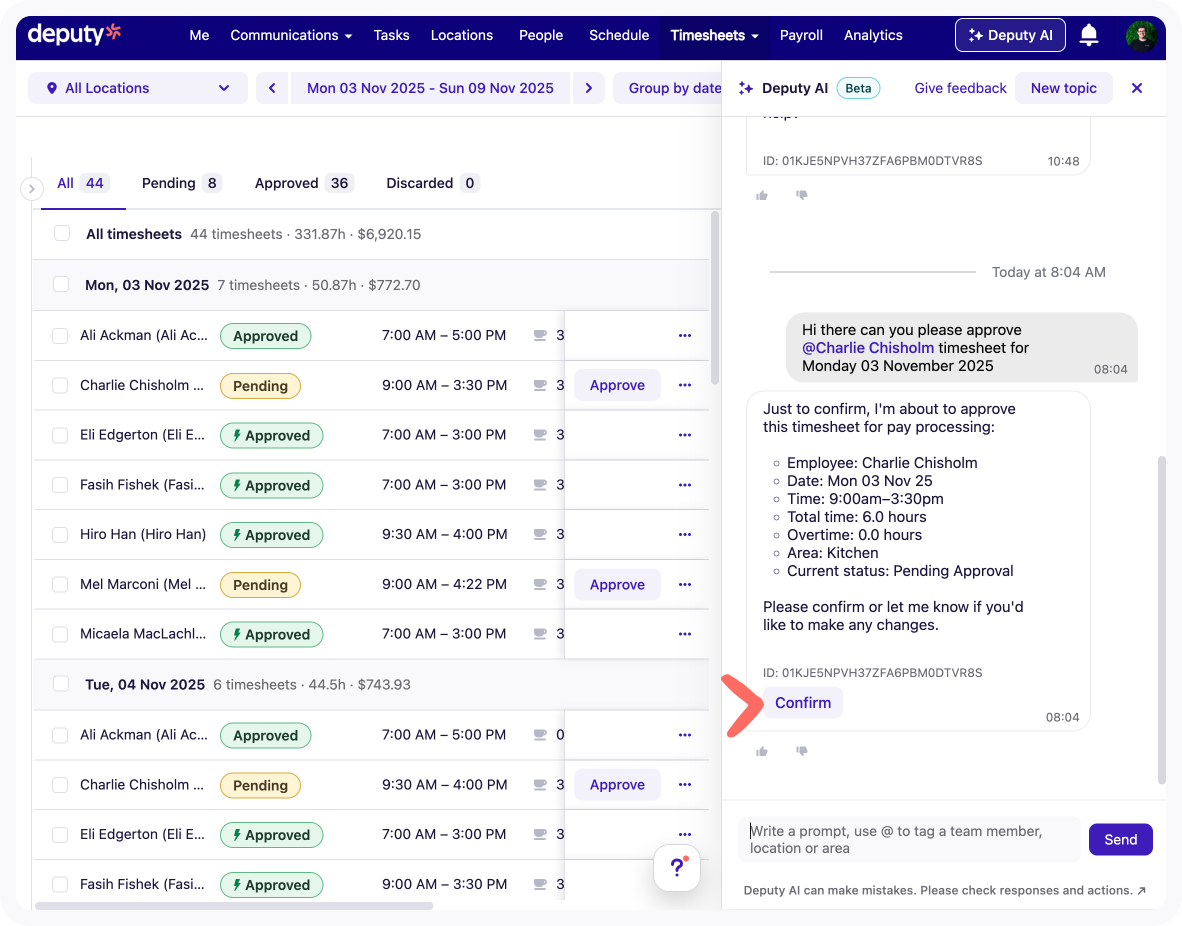Give thumbs down on the confirmation message
The image size is (1182, 926).
click(x=801, y=751)
